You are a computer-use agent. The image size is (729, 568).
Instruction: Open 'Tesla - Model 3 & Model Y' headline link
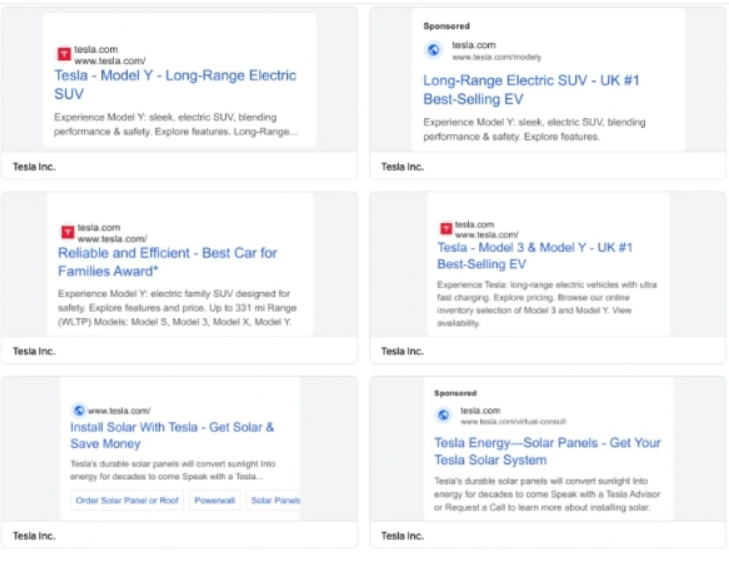click(535, 256)
